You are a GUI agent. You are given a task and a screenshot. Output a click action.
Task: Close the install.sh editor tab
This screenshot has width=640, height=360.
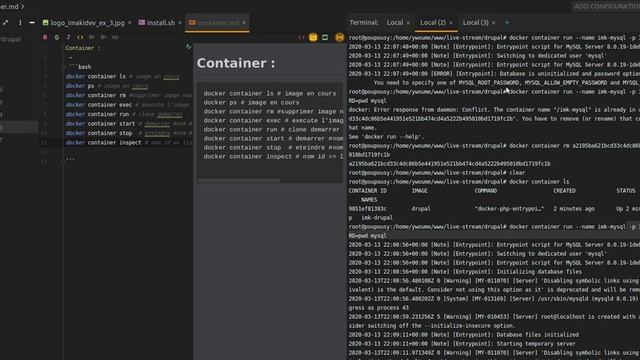[180, 22]
